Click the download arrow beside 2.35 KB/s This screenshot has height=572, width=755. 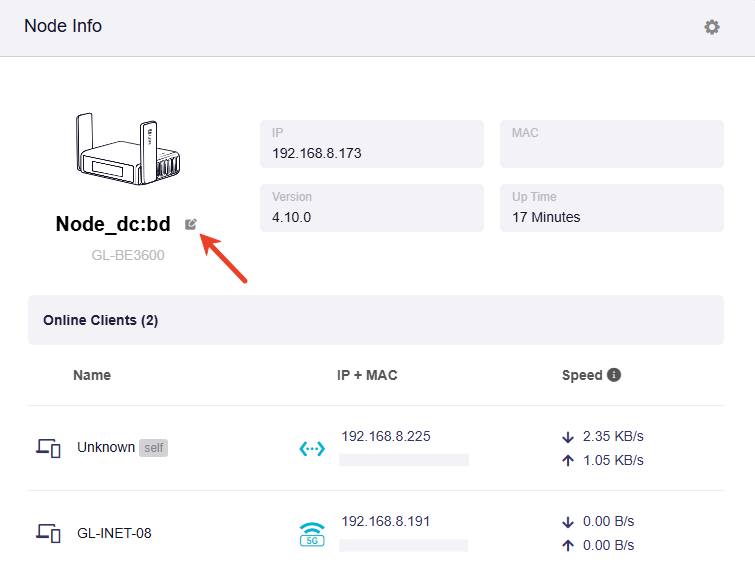pos(568,437)
